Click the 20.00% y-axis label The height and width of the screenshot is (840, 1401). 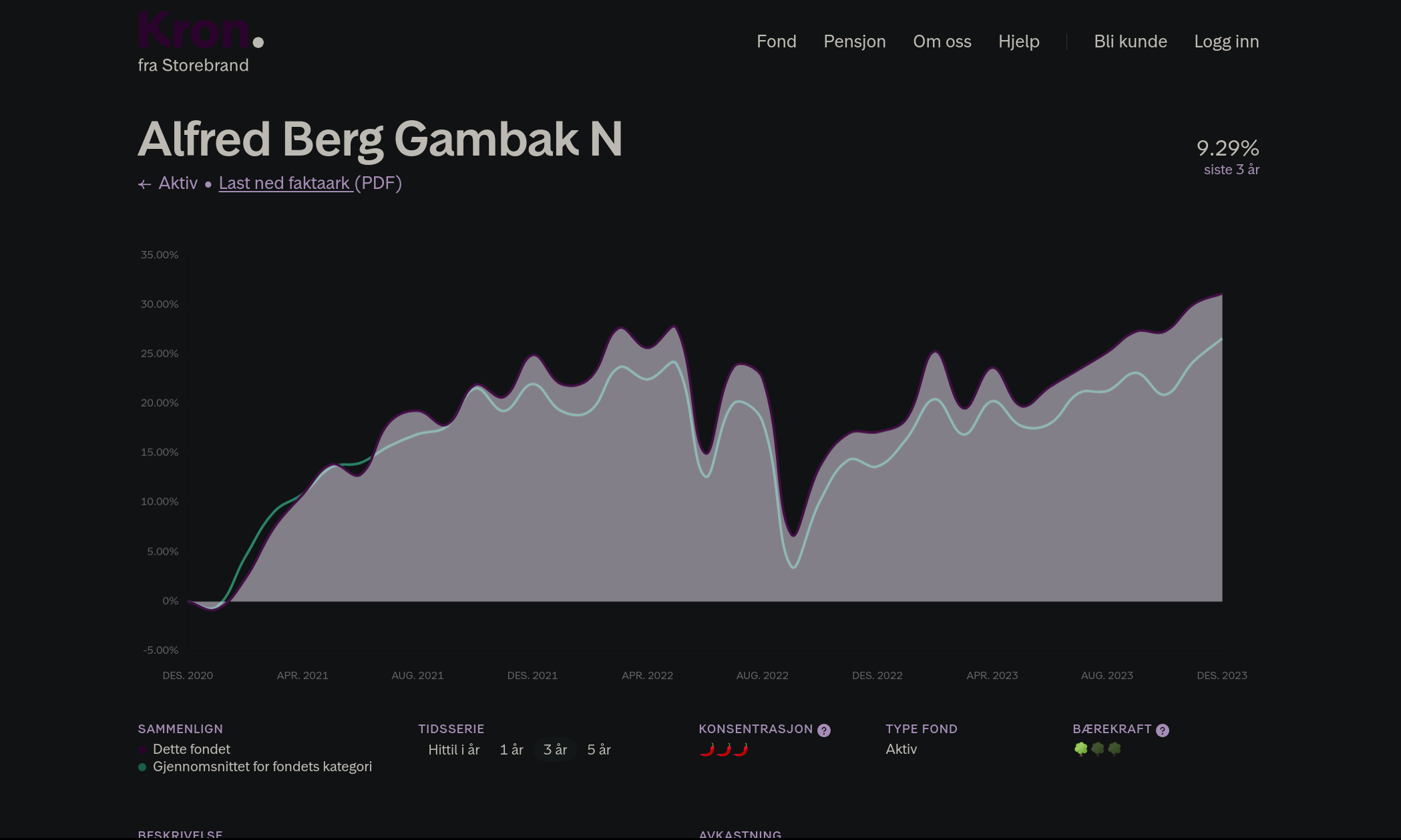[159, 403]
